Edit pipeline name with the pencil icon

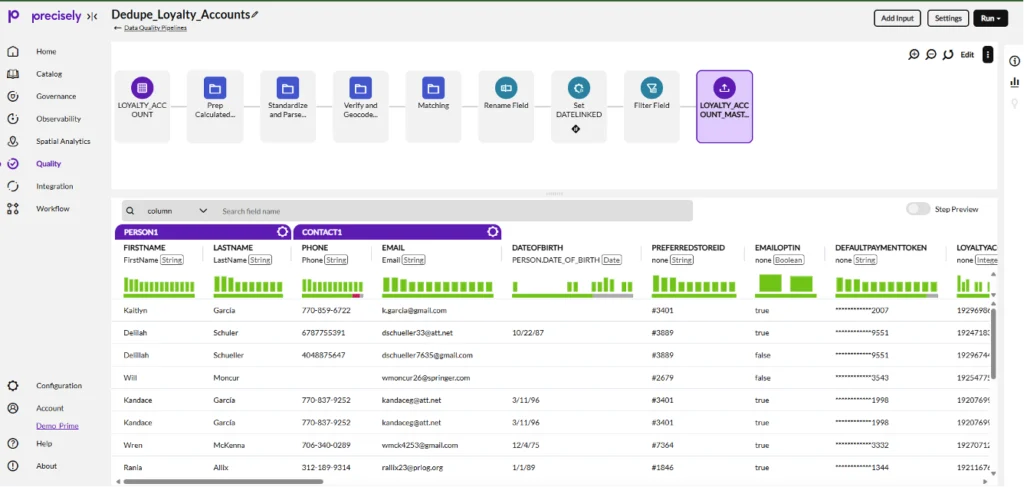(x=255, y=15)
